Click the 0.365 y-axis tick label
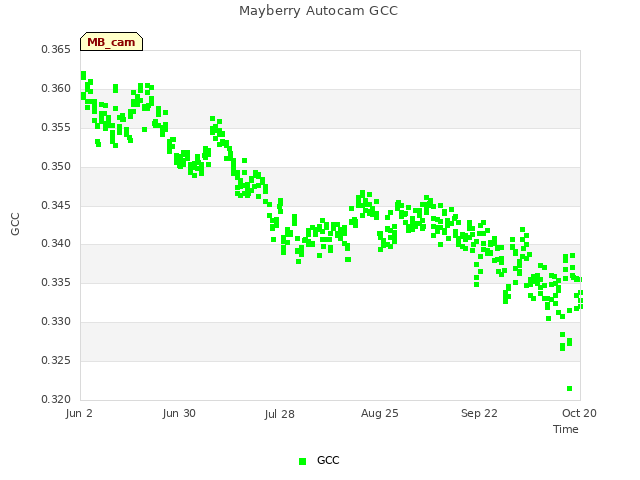640x480 pixels. tap(56, 49)
